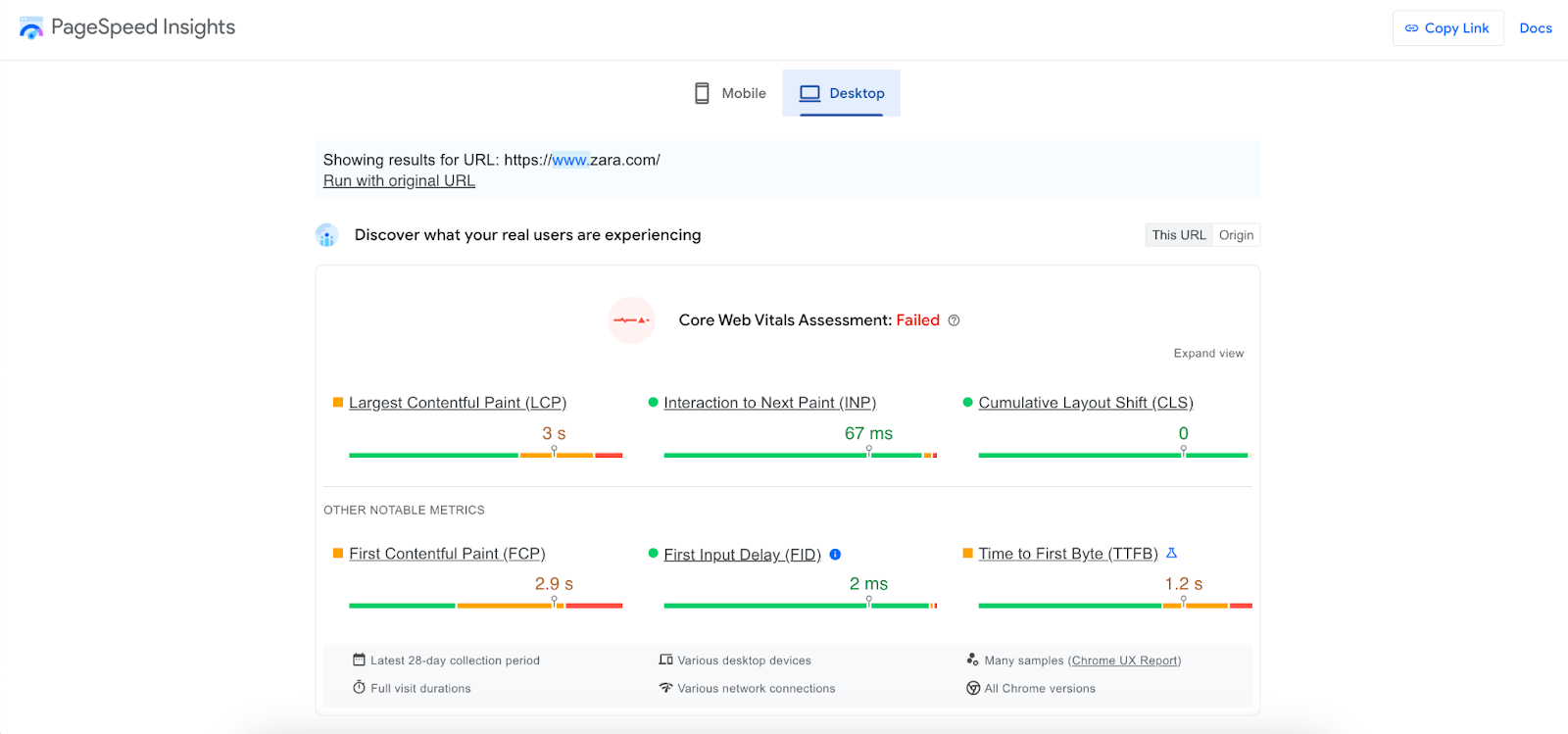
Task: Click the FCP distribution bar
Action: tap(486, 607)
